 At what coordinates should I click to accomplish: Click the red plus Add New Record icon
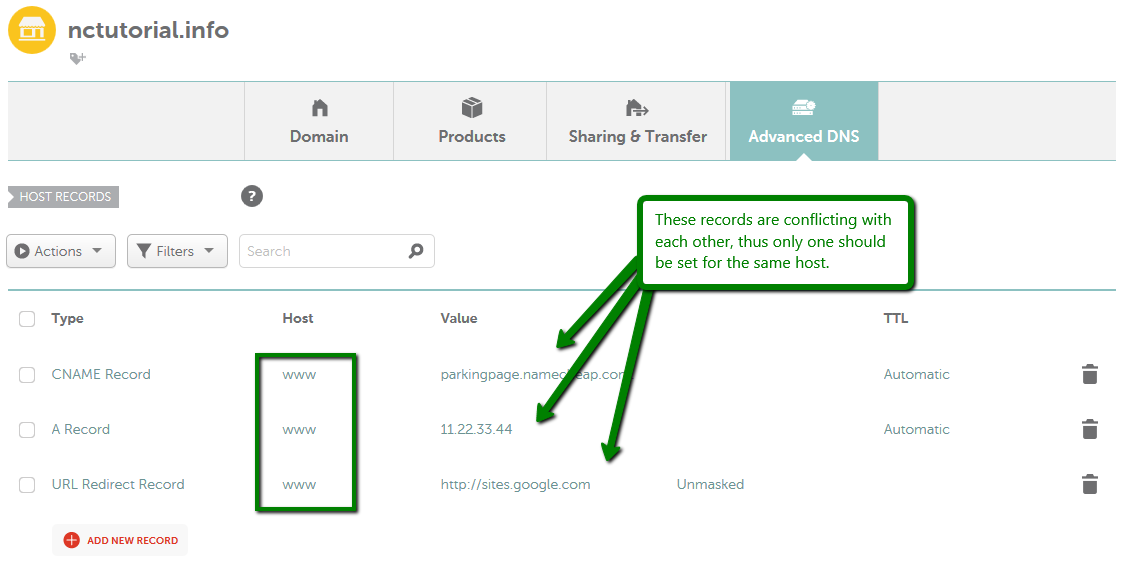click(71, 540)
